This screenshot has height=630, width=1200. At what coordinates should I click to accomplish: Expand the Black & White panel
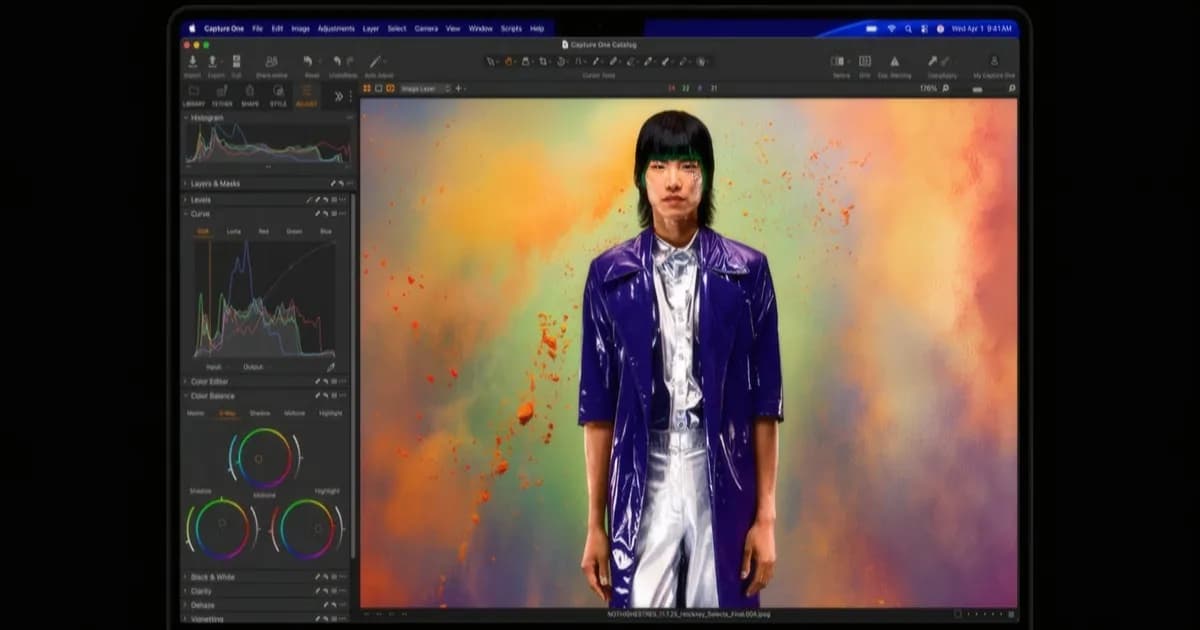point(186,577)
